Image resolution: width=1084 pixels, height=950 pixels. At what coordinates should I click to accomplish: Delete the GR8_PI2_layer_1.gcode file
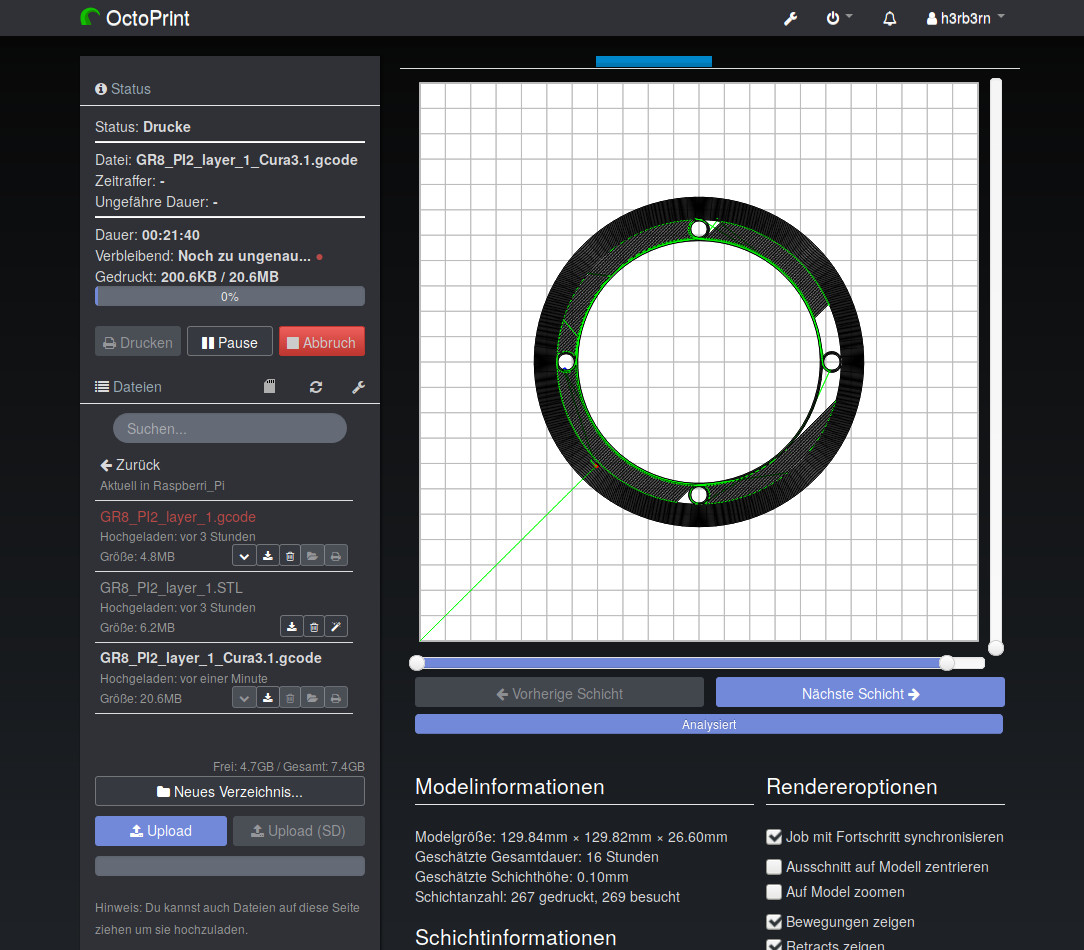tap(290, 556)
